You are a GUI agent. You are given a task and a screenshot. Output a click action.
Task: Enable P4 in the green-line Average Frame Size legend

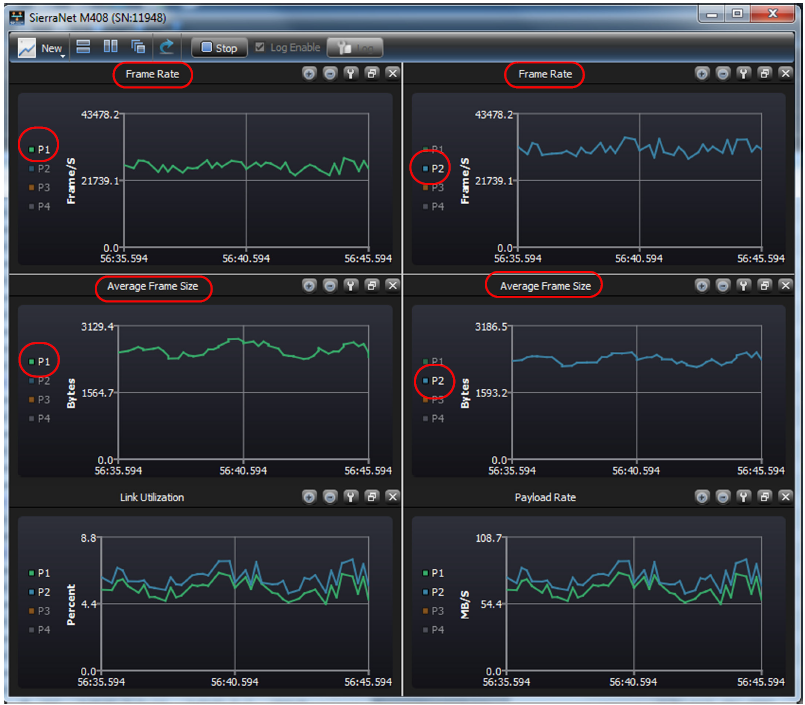coord(40,418)
